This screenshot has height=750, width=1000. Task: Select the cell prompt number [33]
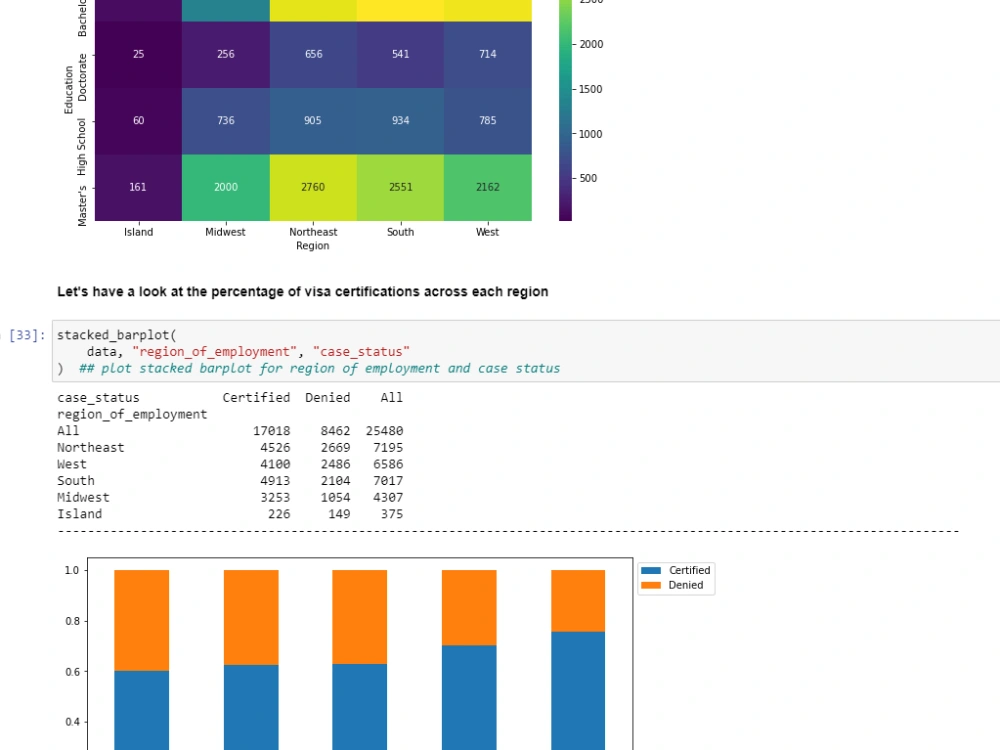(27, 335)
